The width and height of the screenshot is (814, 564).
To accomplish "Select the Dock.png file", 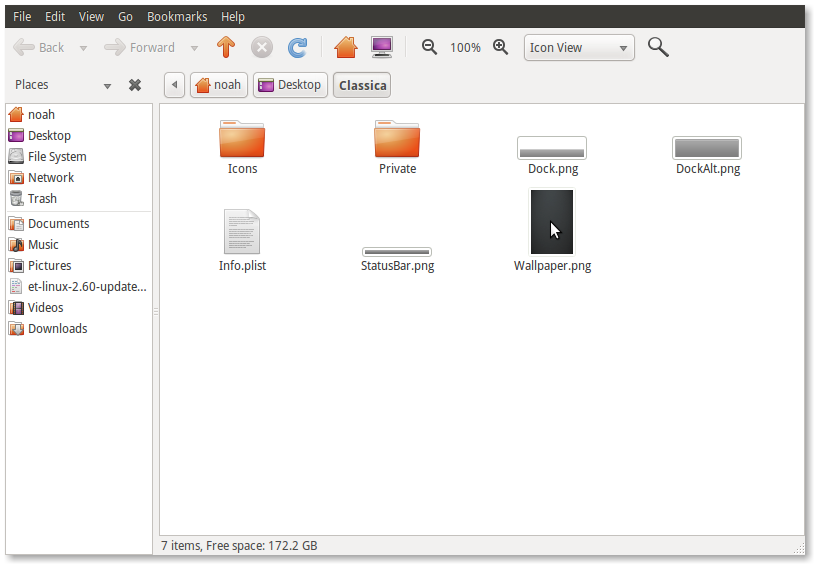I will click(x=552, y=155).
